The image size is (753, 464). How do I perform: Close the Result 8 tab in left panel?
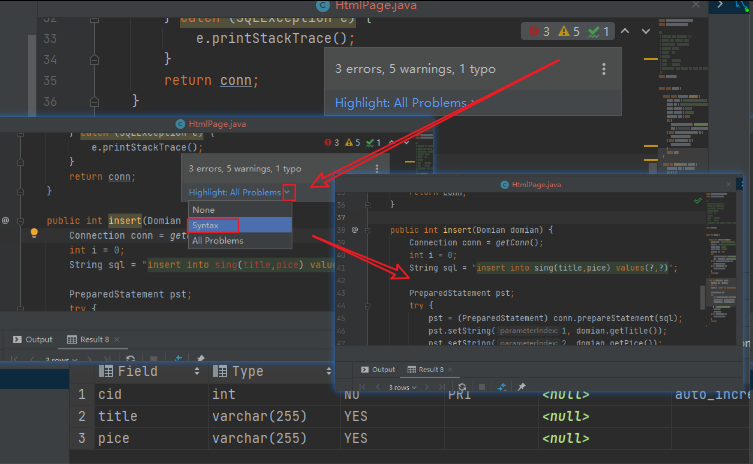click(117, 340)
